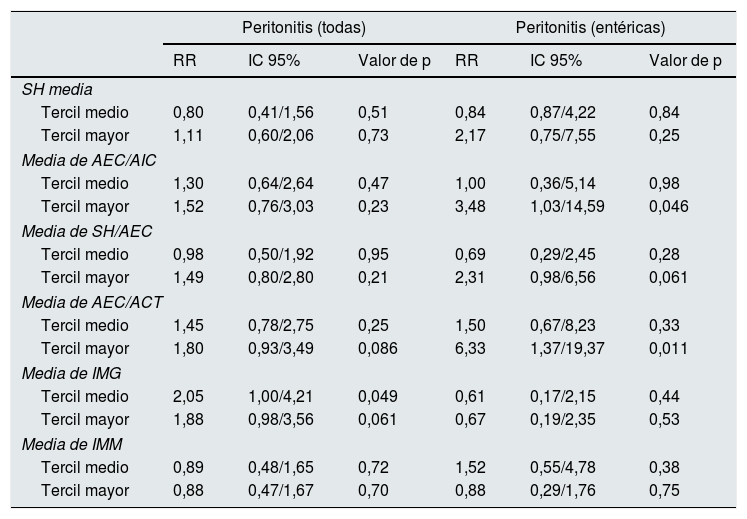Click the 'Peritonitis (entéricas)' column header
This screenshot has width=747, height=519.
(590, 26)
